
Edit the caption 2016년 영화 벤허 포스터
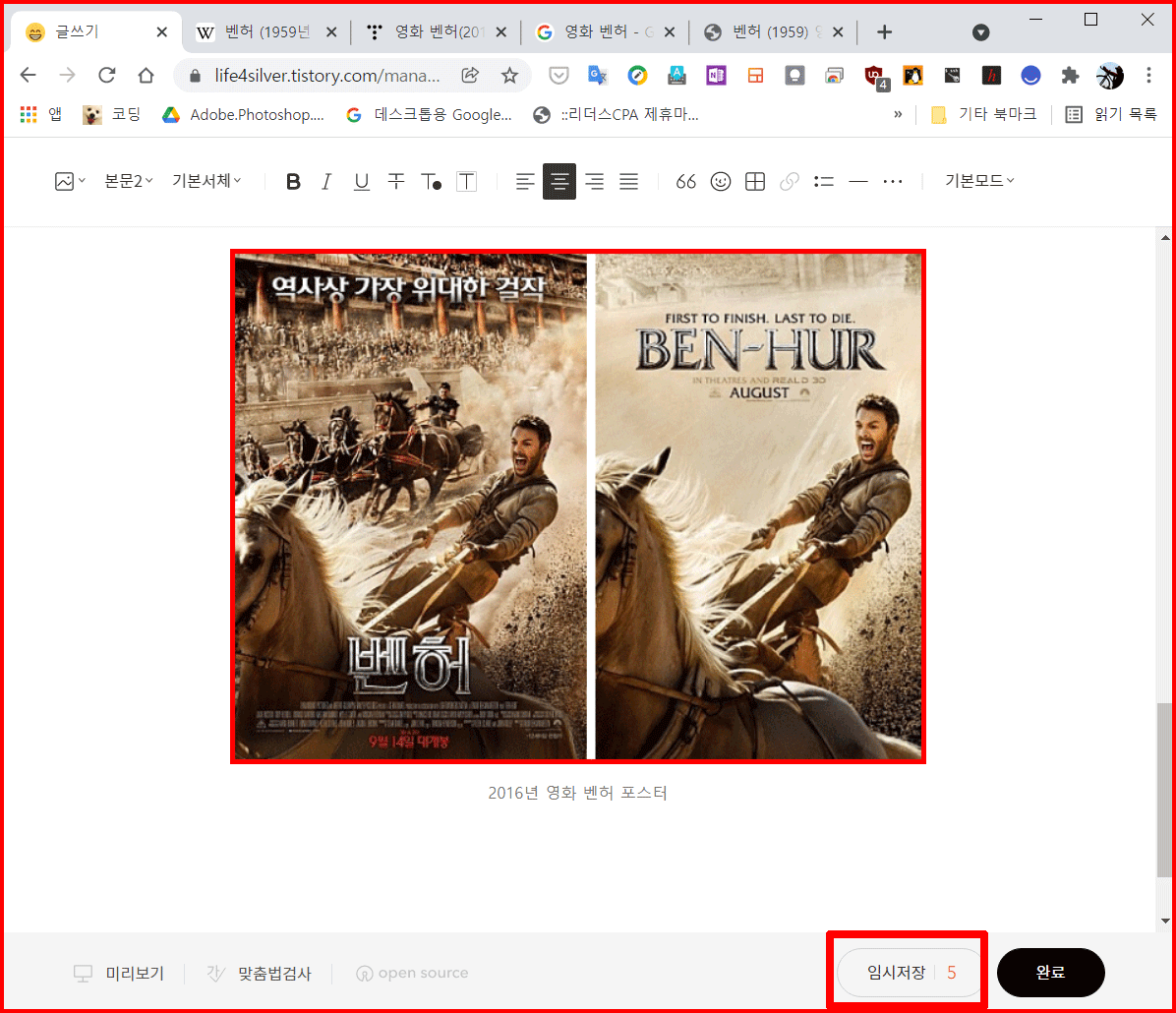click(x=577, y=793)
